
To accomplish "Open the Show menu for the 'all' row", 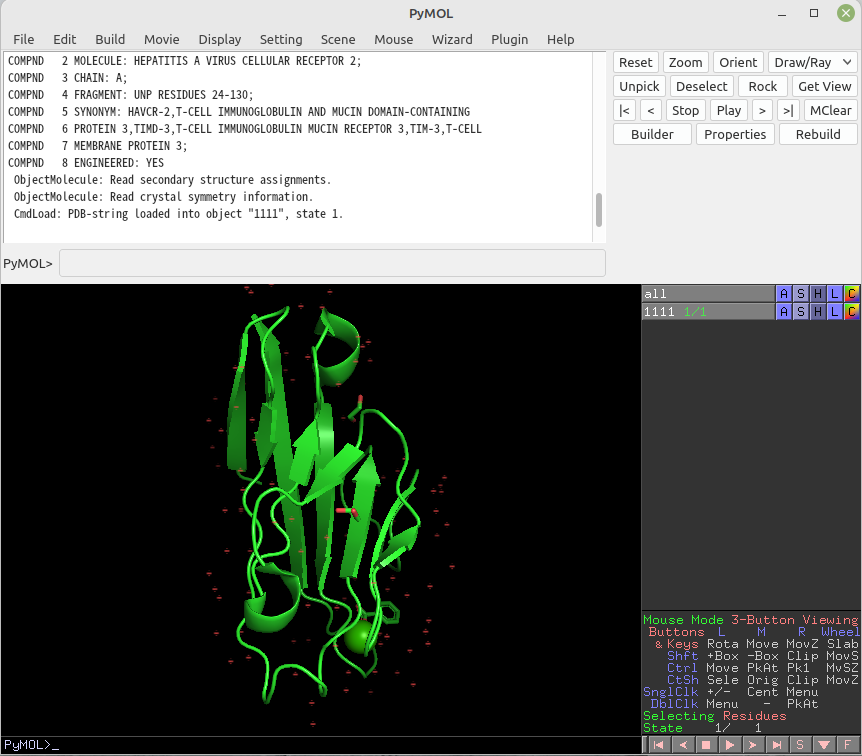I will (x=801, y=293).
